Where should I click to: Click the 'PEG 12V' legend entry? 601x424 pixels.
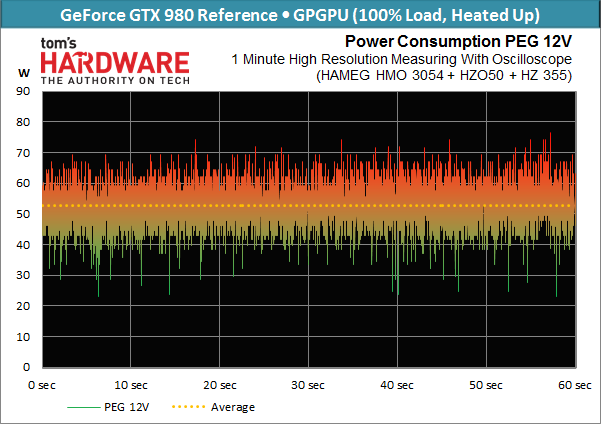[126, 407]
